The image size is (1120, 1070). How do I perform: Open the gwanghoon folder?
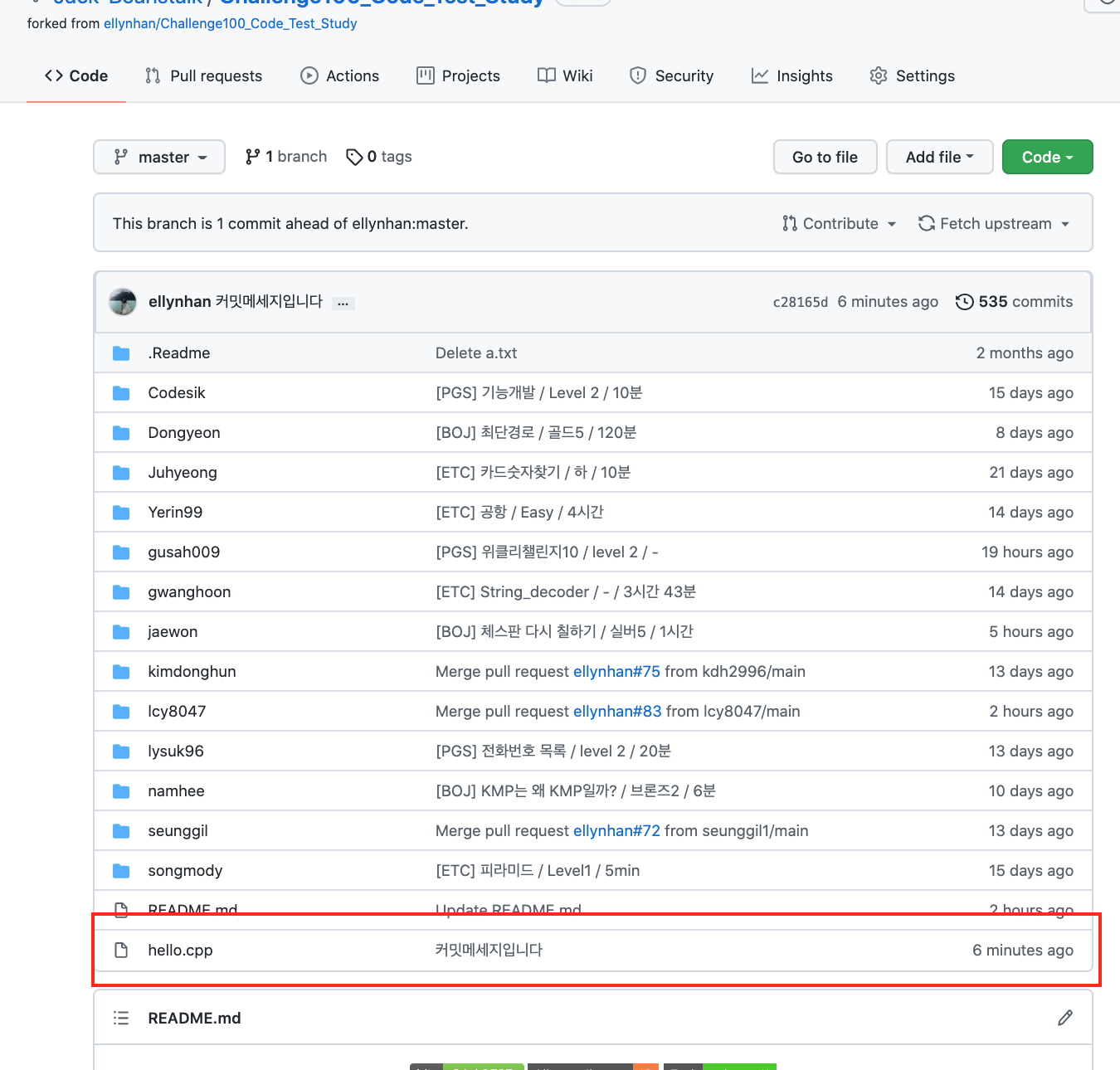189,591
